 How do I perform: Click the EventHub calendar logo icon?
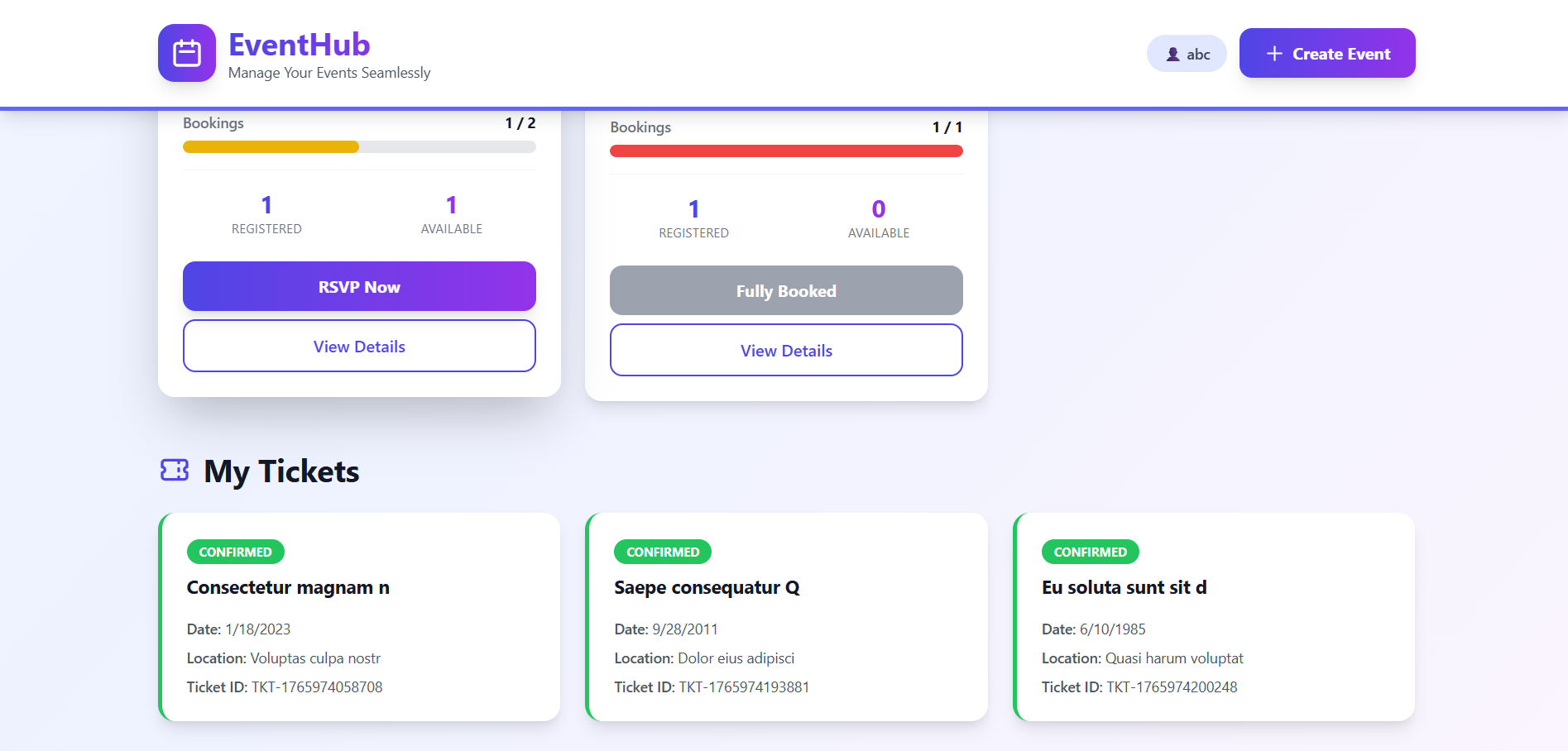tap(186, 52)
